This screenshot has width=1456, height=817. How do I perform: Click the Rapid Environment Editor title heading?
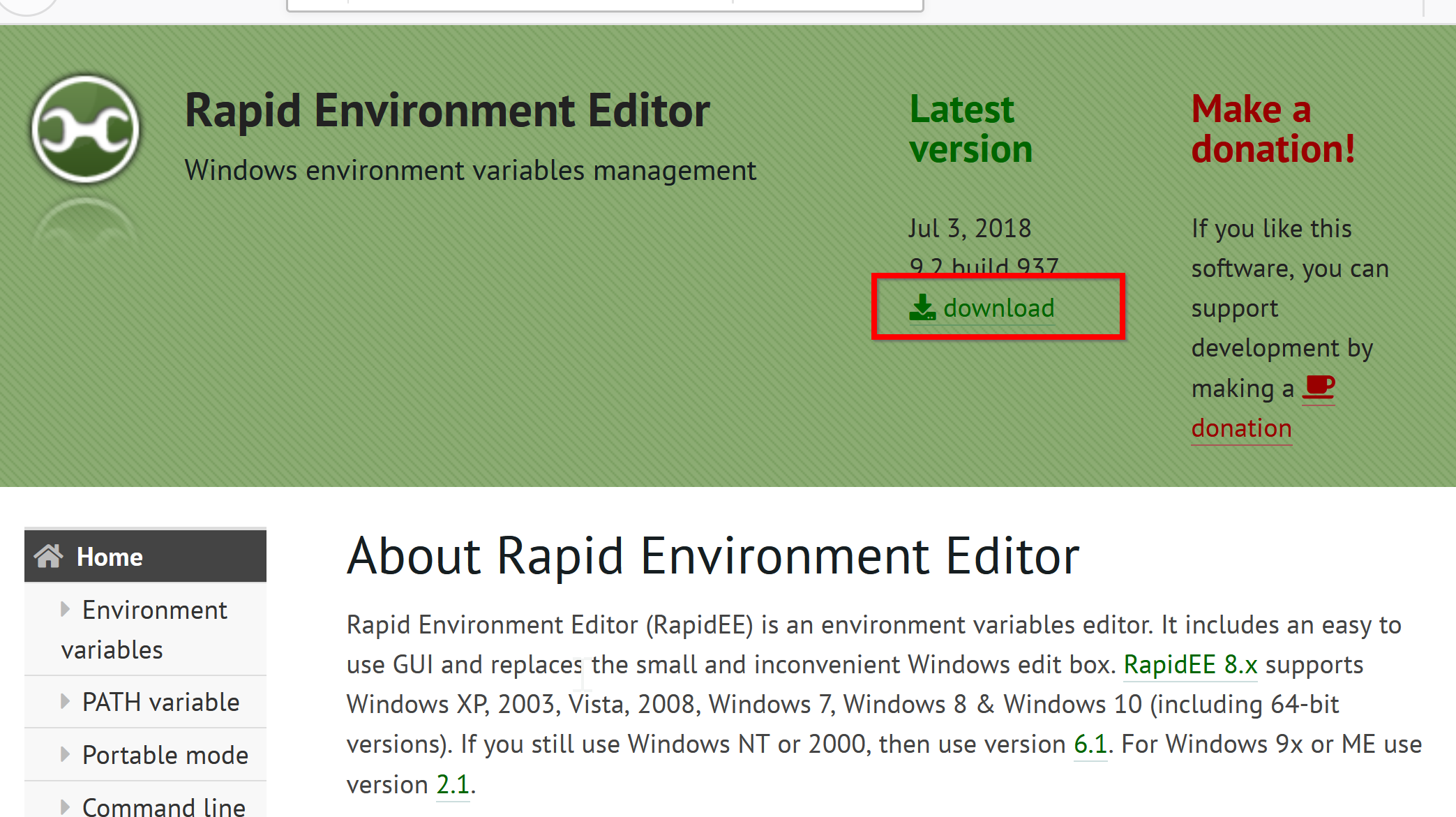tap(447, 110)
